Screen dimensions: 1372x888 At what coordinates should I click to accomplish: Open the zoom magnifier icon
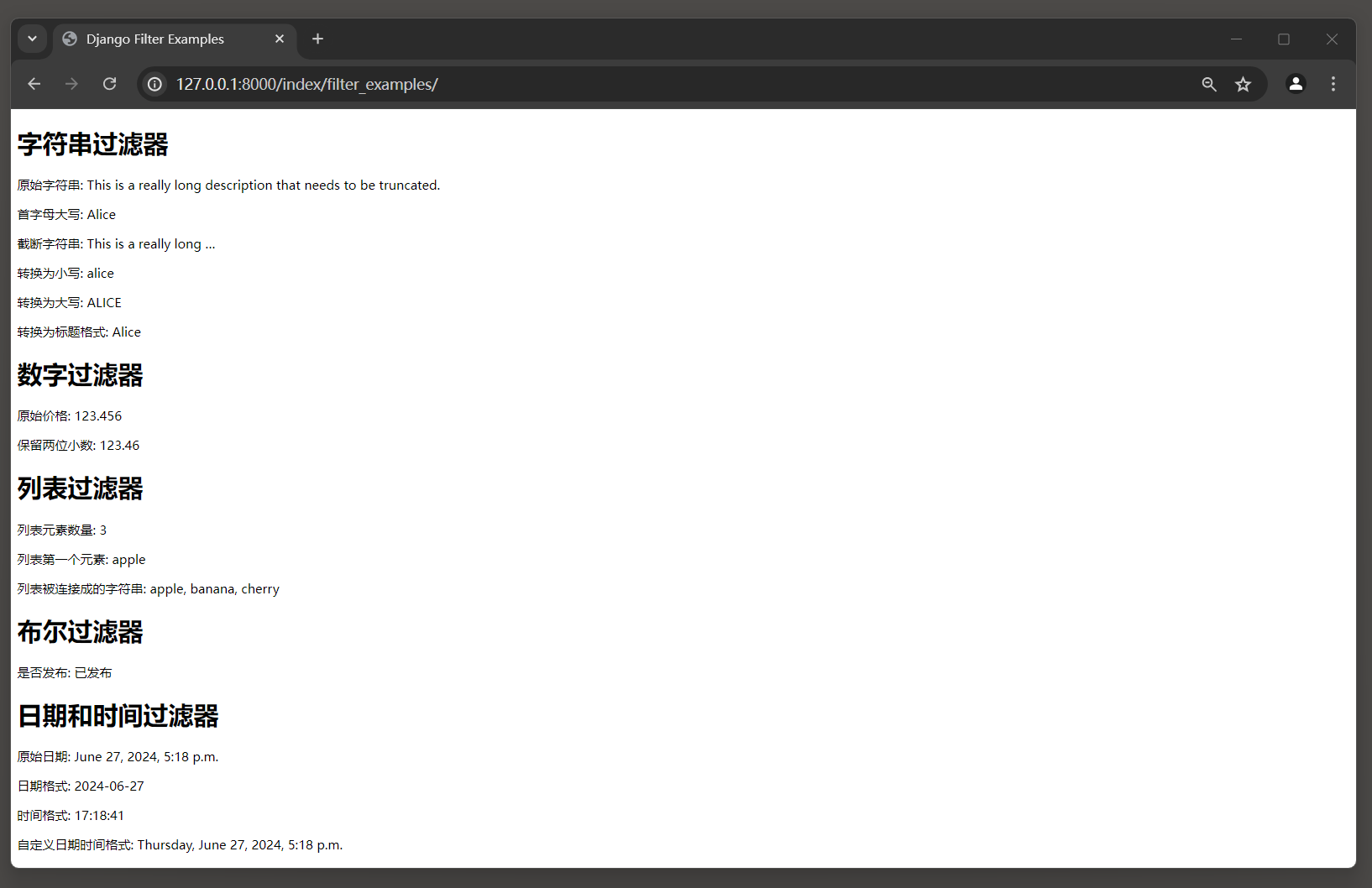1209,84
